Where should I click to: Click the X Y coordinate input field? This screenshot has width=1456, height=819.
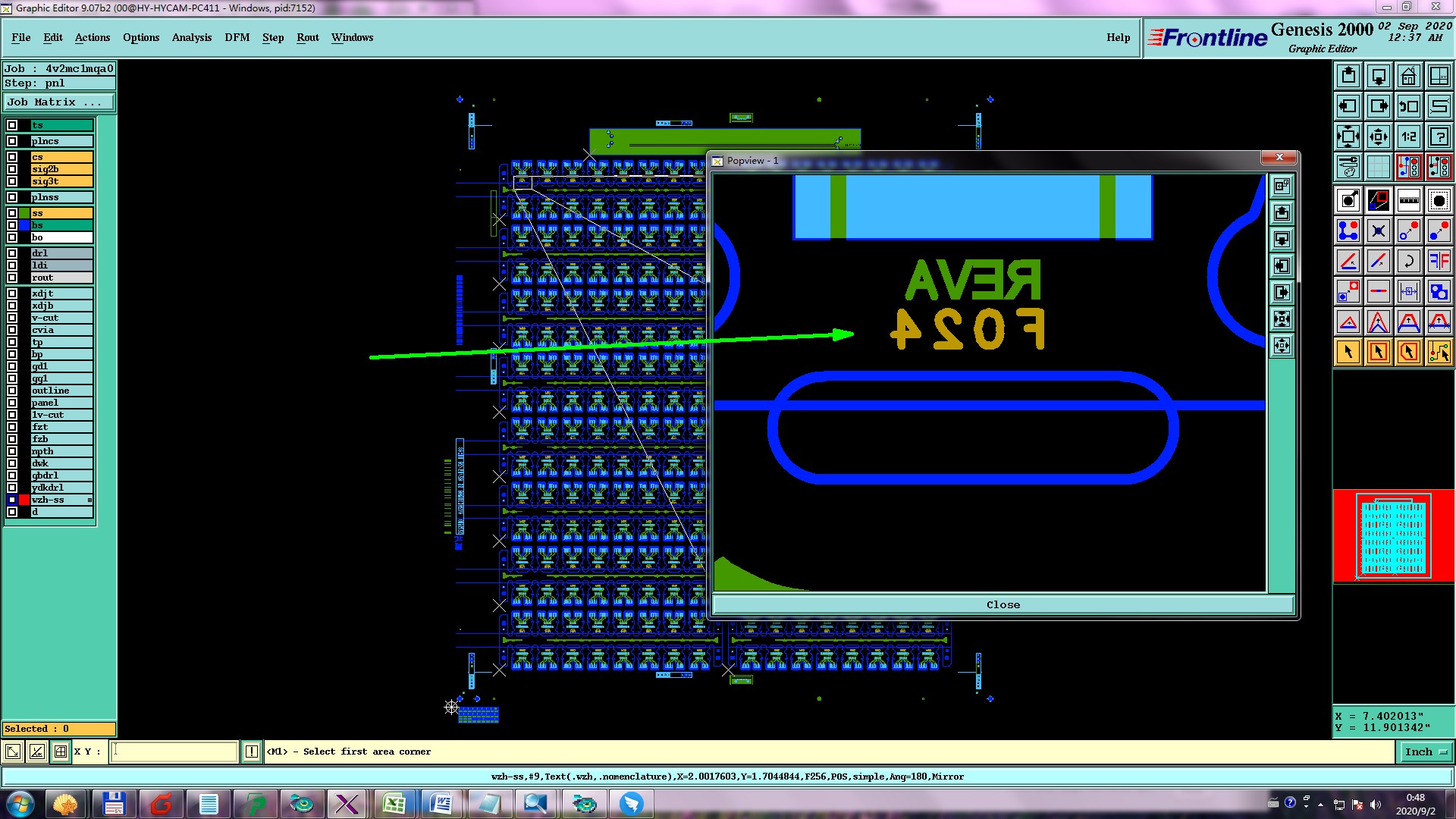click(x=174, y=752)
